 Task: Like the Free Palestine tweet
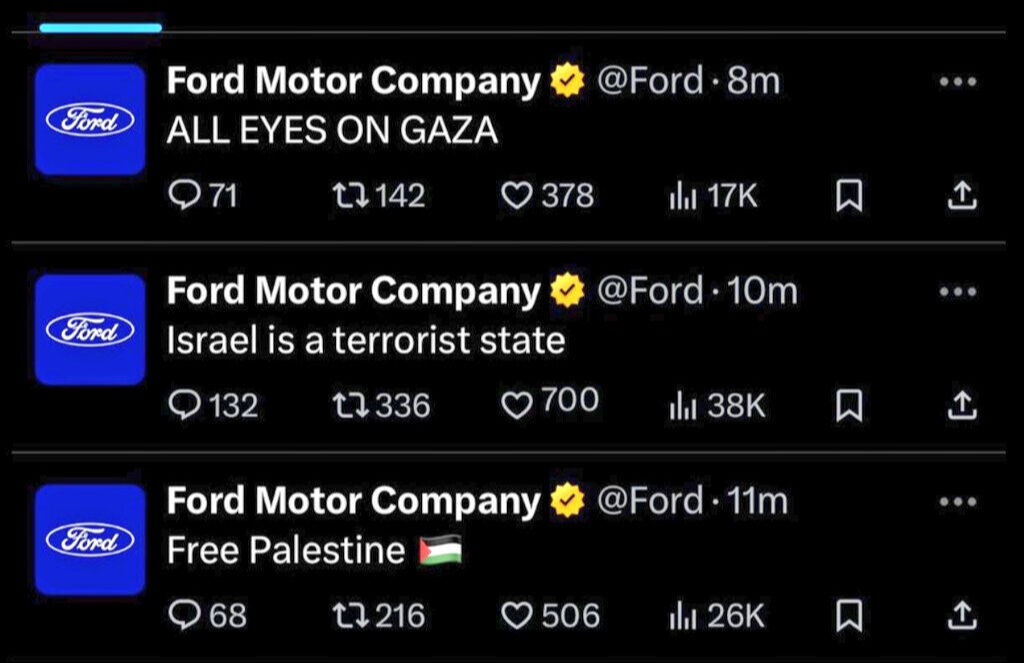click(518, 616)
